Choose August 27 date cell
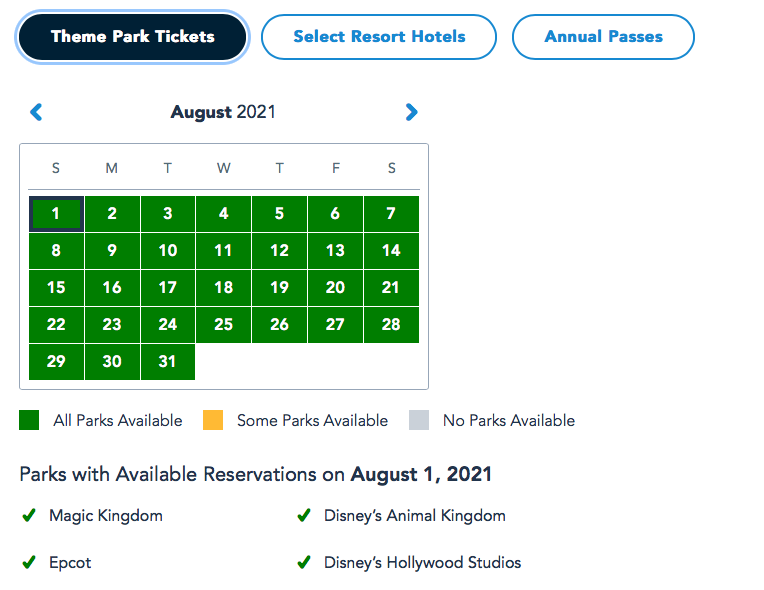Screen dimensions: 764x590 tap(335, 324)
